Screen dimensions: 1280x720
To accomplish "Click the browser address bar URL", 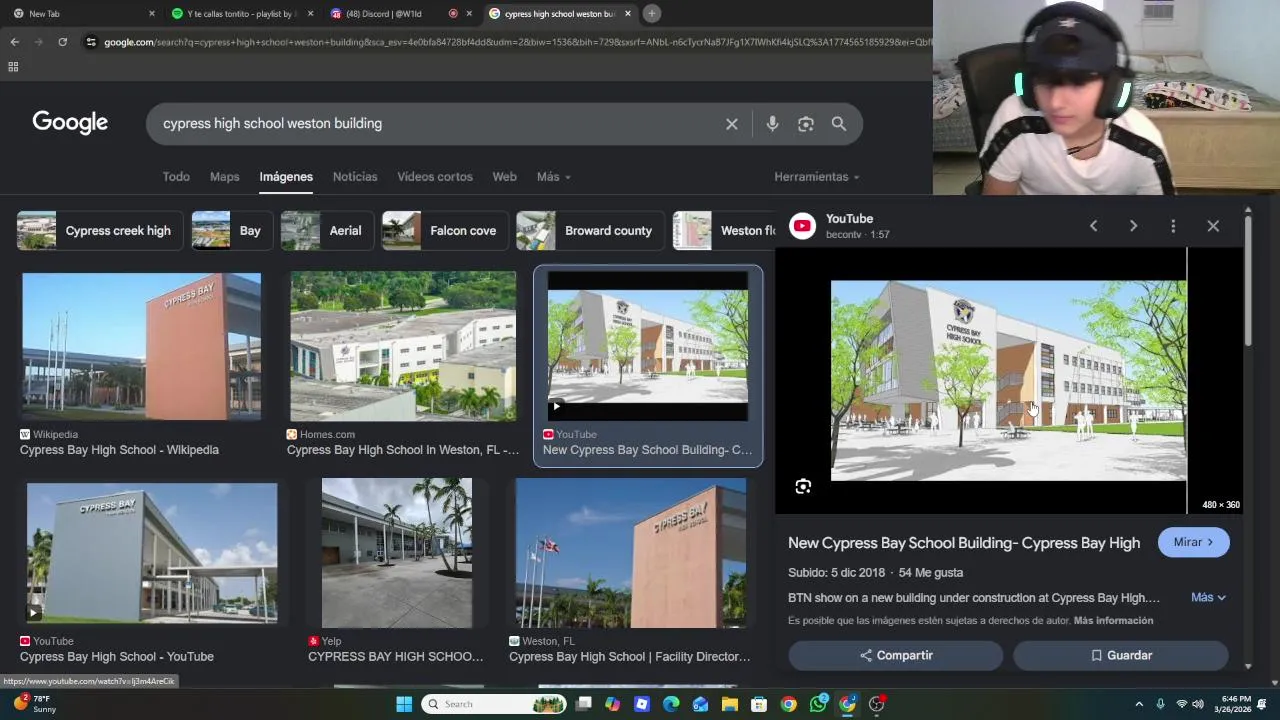I will (515, 42).
